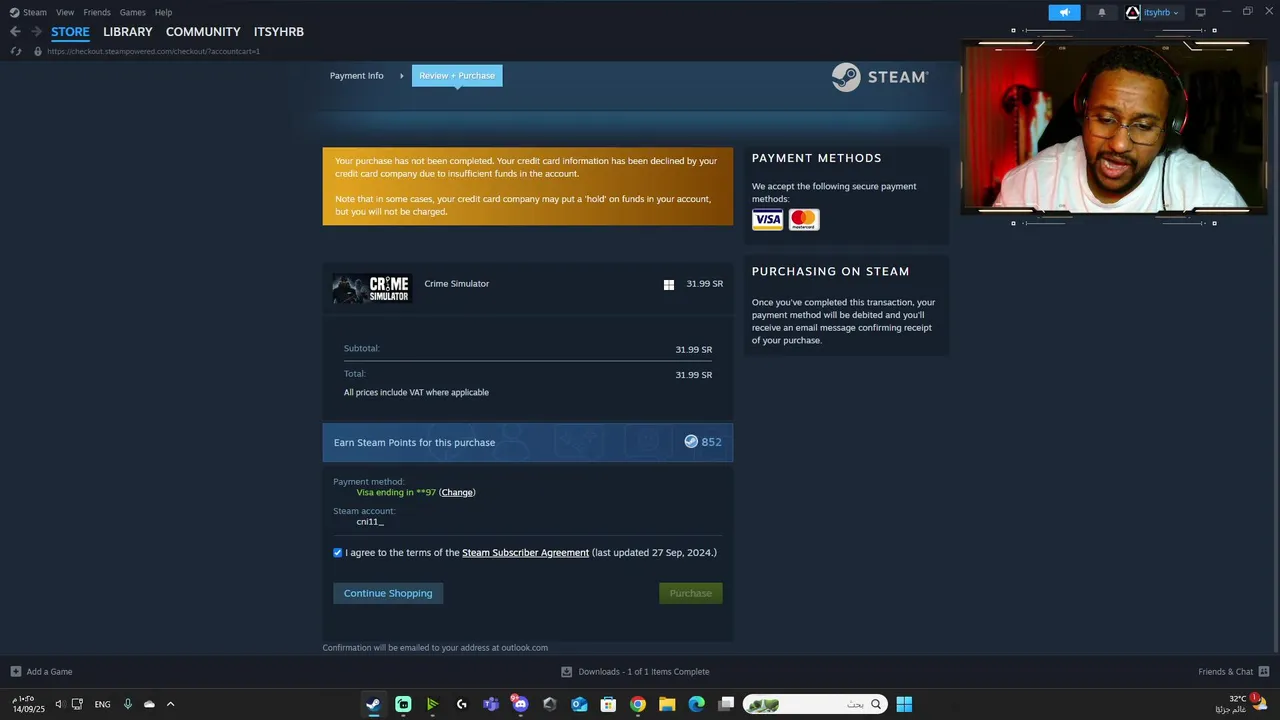Go to the Payment Info step
Viewport: 1280px width, 720px height.
pos(357,76)
